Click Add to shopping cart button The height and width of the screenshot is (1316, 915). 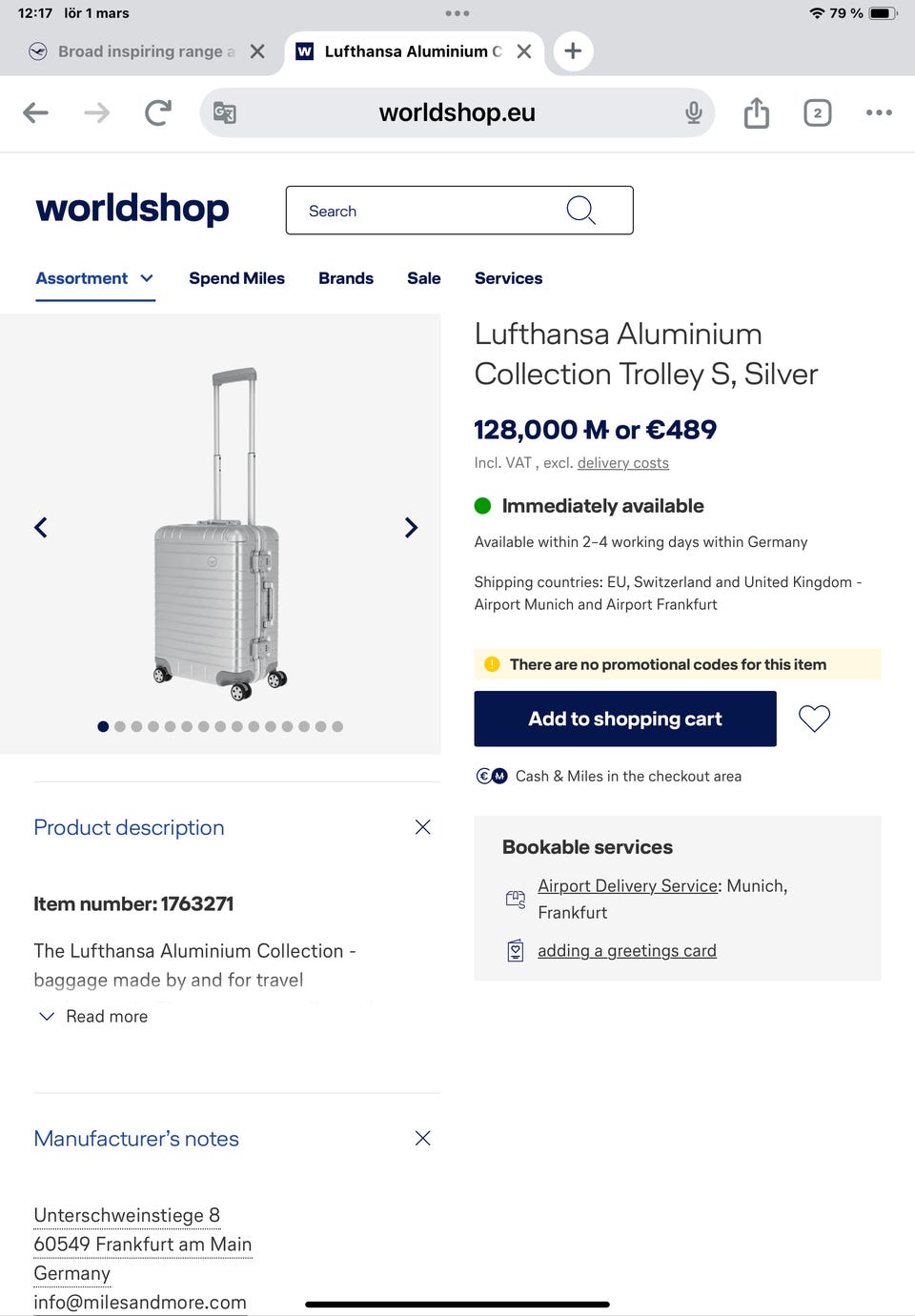[x=625, y=719]
